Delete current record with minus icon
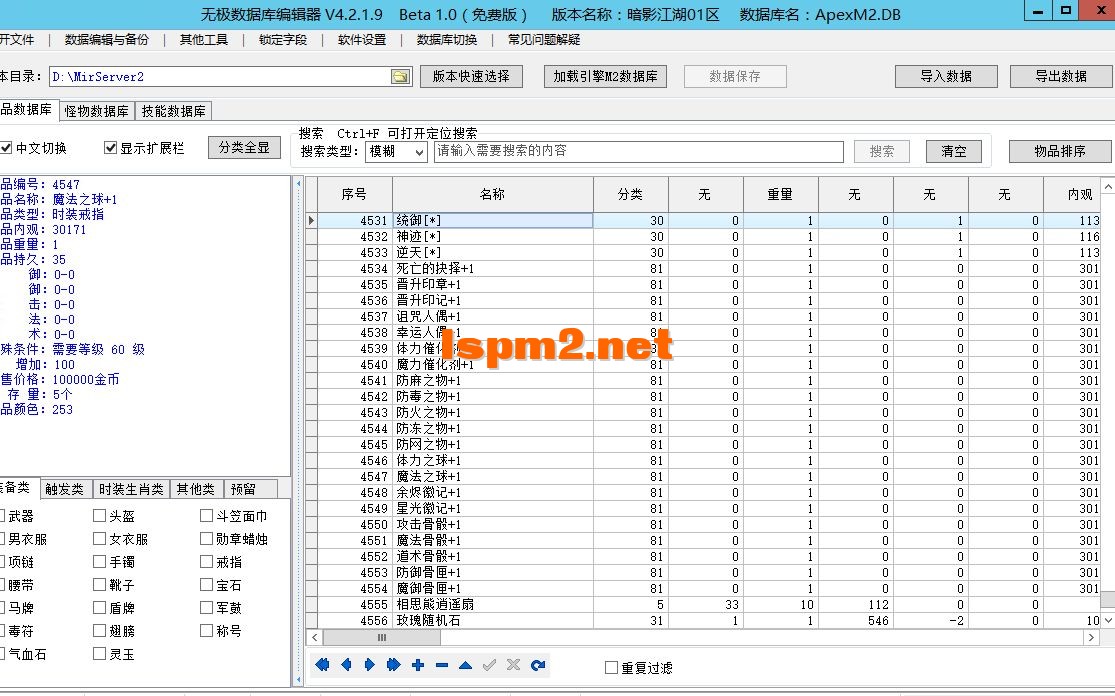Screen dimensions: 1115x696 pos(441,664)
